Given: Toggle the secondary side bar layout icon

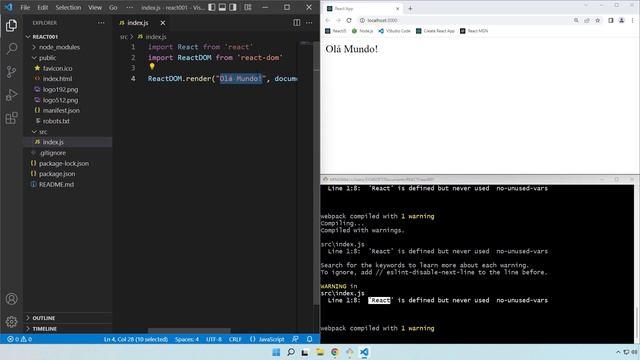Looking at the screenshot, I should tap(233, 7).
